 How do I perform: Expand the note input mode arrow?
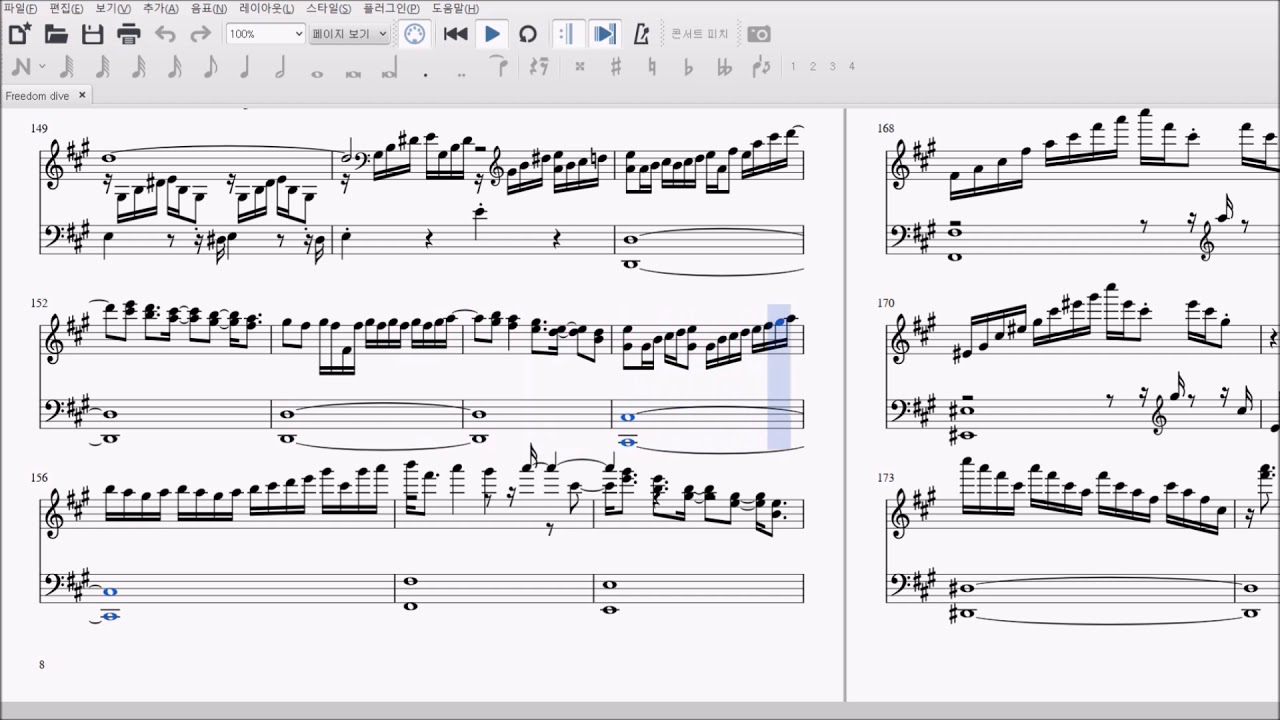[x=42, y=67]
